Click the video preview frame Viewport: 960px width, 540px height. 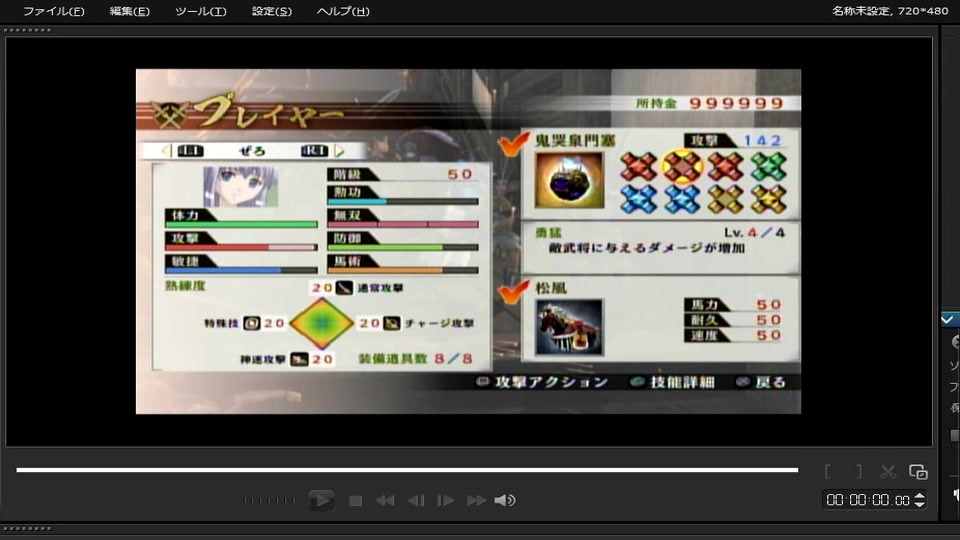(468, 241)
